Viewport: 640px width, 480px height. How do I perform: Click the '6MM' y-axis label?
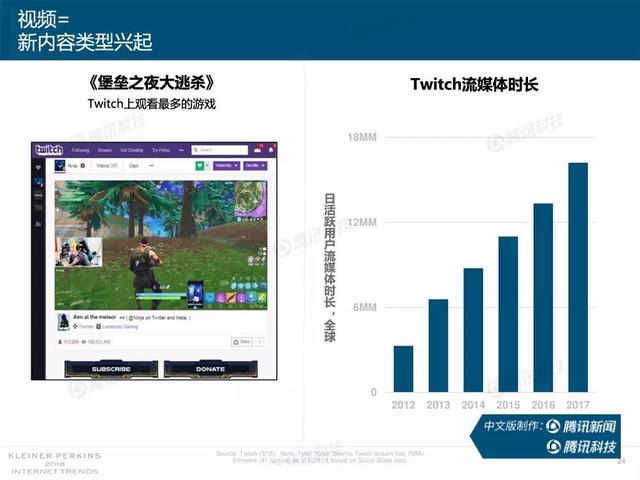365,307
